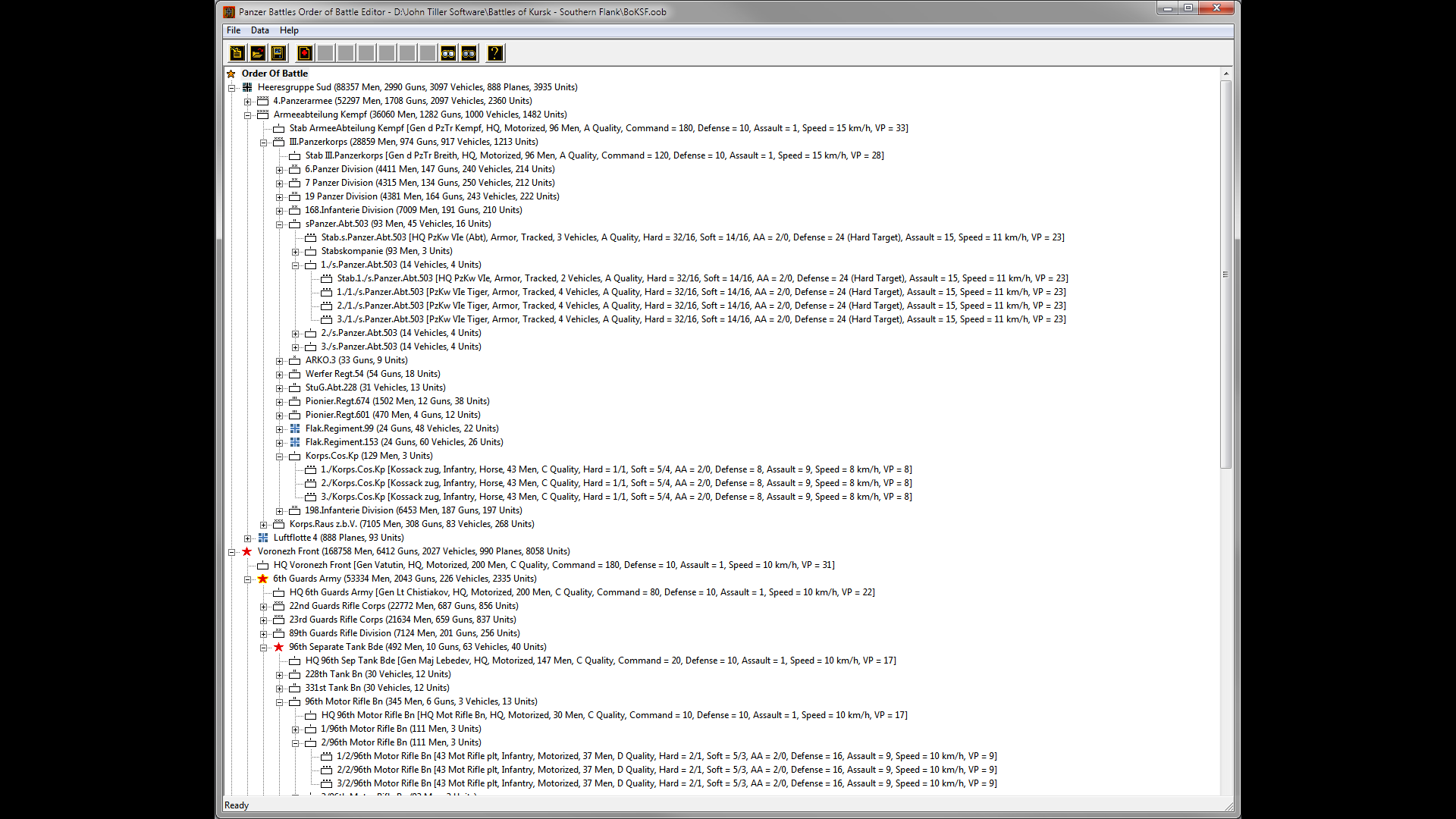The width and height of the screenshot is (1456, 819).
Task: Open the Help menu
Action: click(289, 30)
